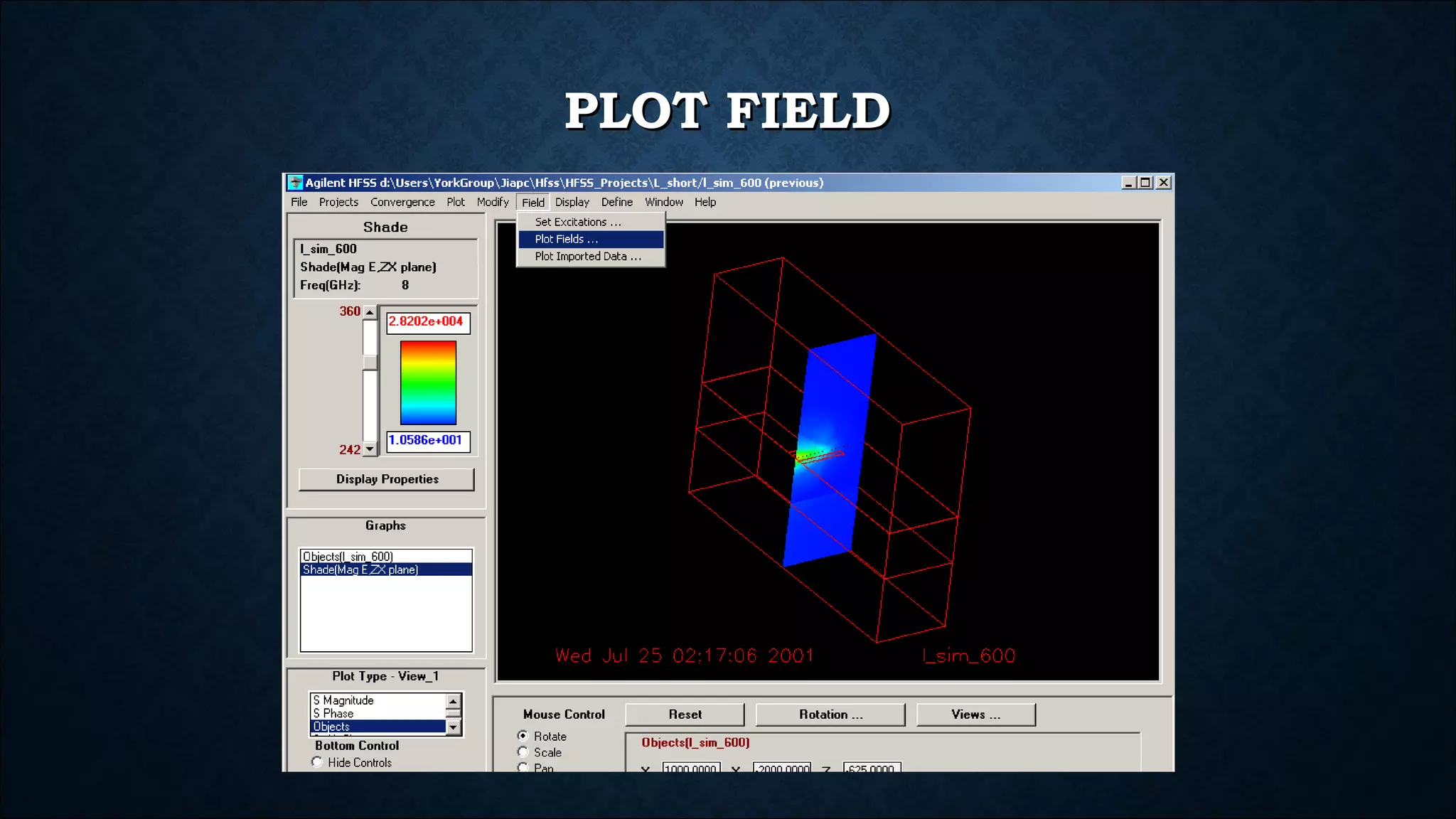Click the color scale up arrow near 360
This screenshot has height=819, width=1456.
coord(370,312)
